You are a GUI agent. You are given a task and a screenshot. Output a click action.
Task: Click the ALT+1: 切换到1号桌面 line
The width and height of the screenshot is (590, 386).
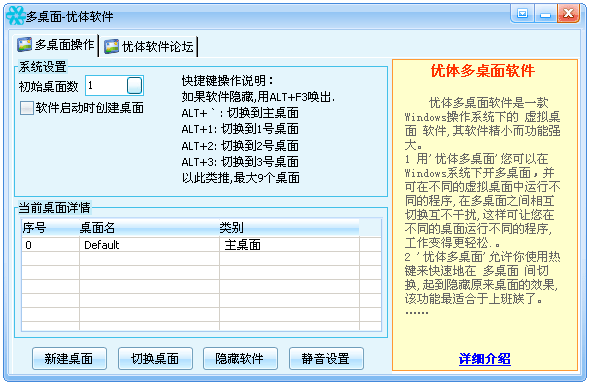click(240, 129)
